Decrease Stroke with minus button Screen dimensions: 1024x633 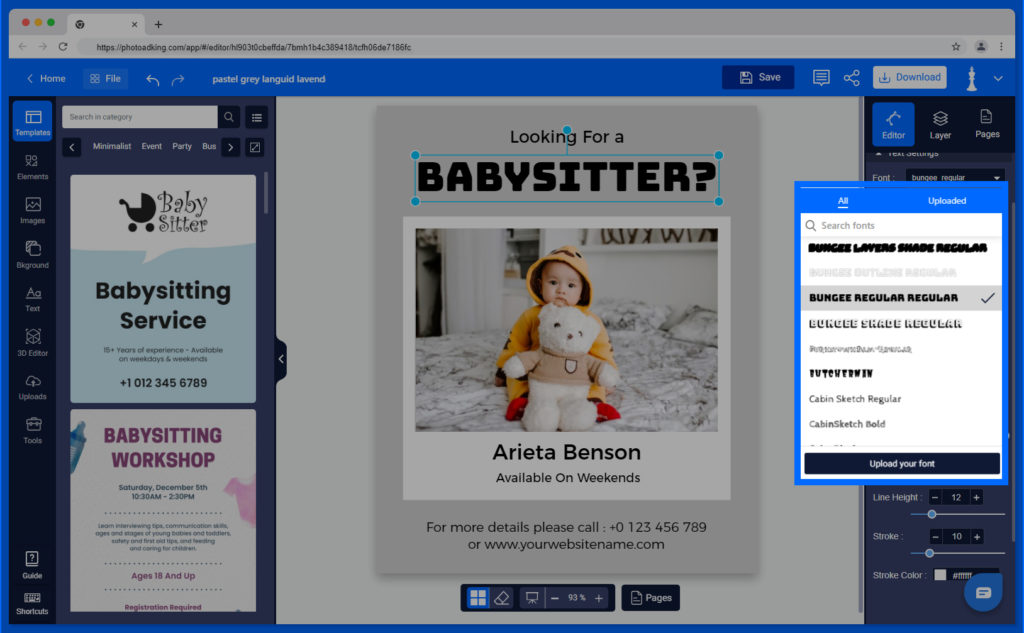(x=935, y=537)
